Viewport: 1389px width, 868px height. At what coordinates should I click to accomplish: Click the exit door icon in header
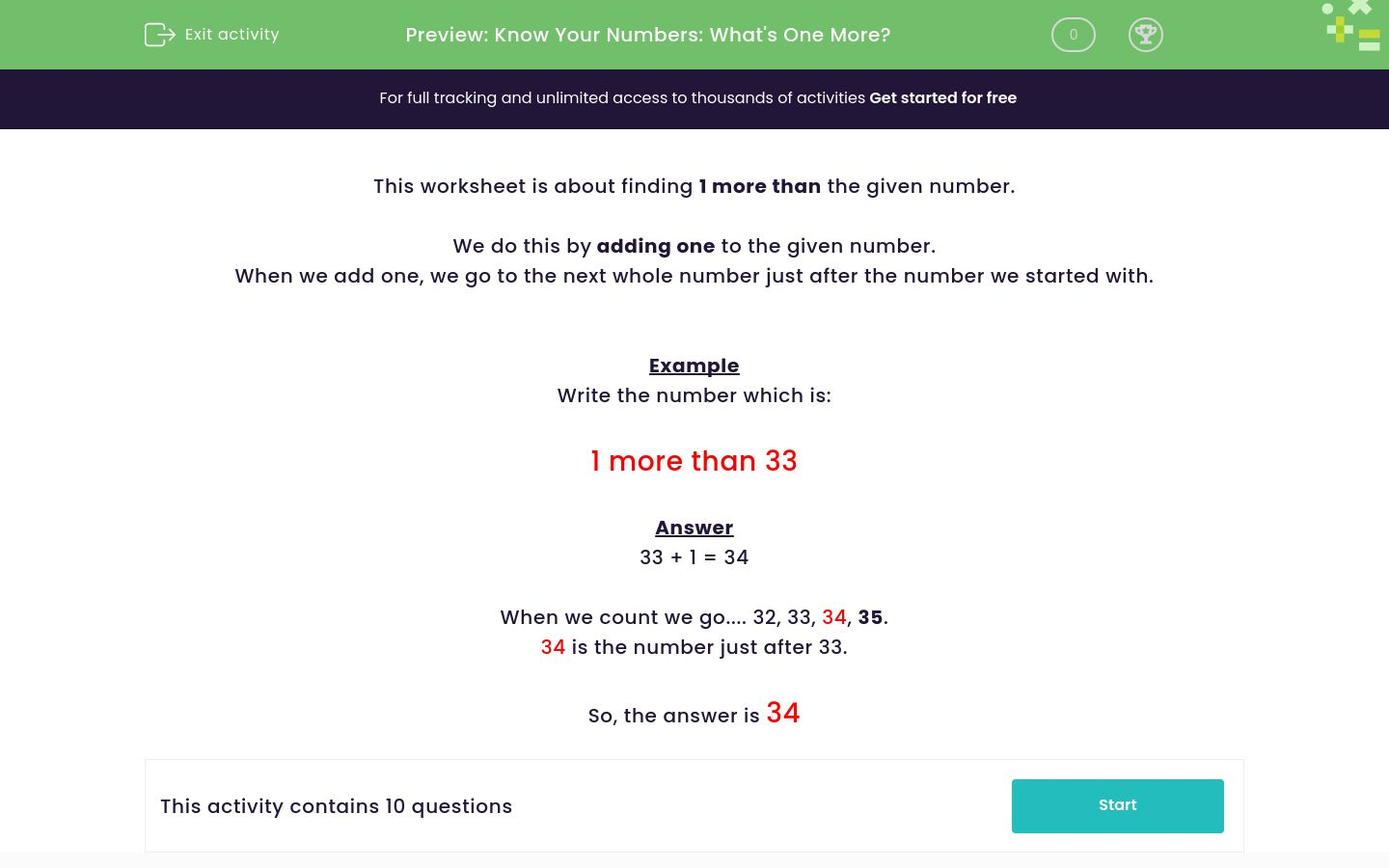click(160, 34)
